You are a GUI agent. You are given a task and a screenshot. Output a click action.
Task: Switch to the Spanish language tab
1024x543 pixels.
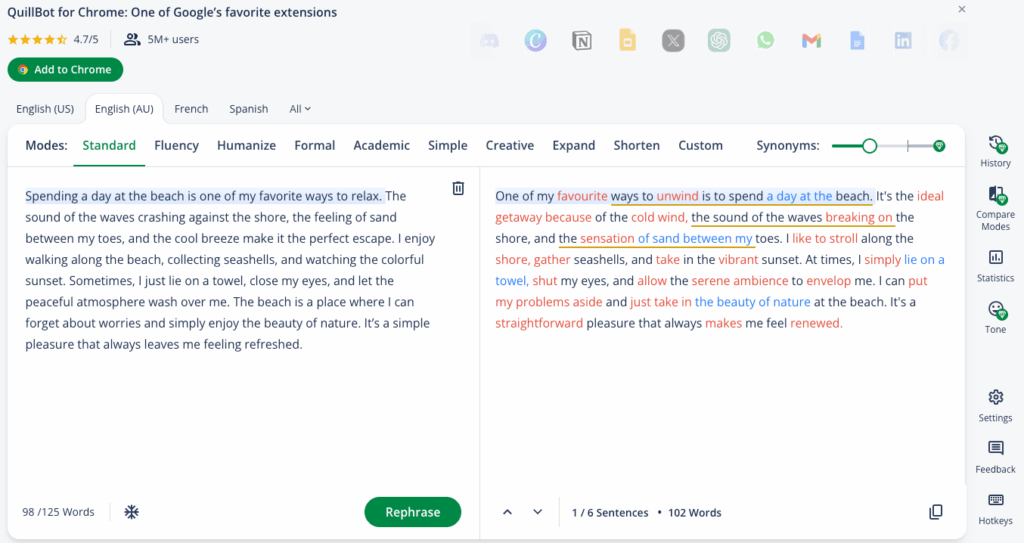pyautogui.click(x=249, y=109)
